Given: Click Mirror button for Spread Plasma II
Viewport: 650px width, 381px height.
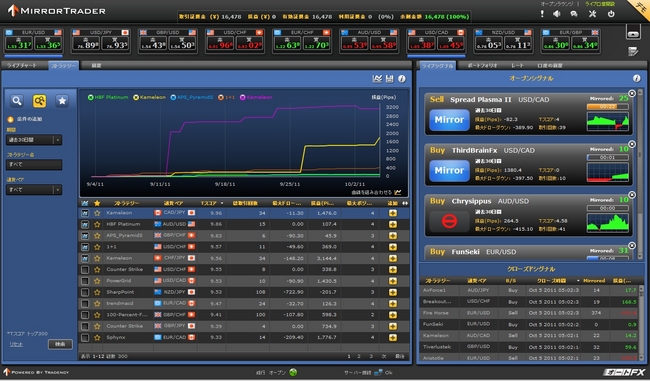Looking at the screenshot, I should click(449, 120).
